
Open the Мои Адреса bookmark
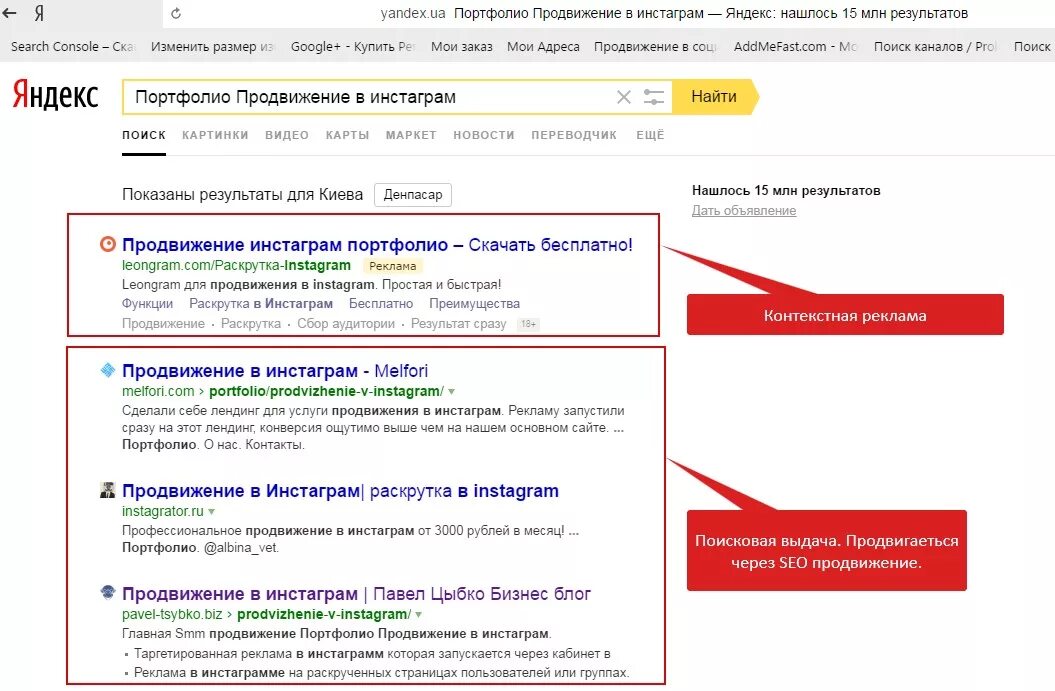pyautogui.click(x=543, y=46)
